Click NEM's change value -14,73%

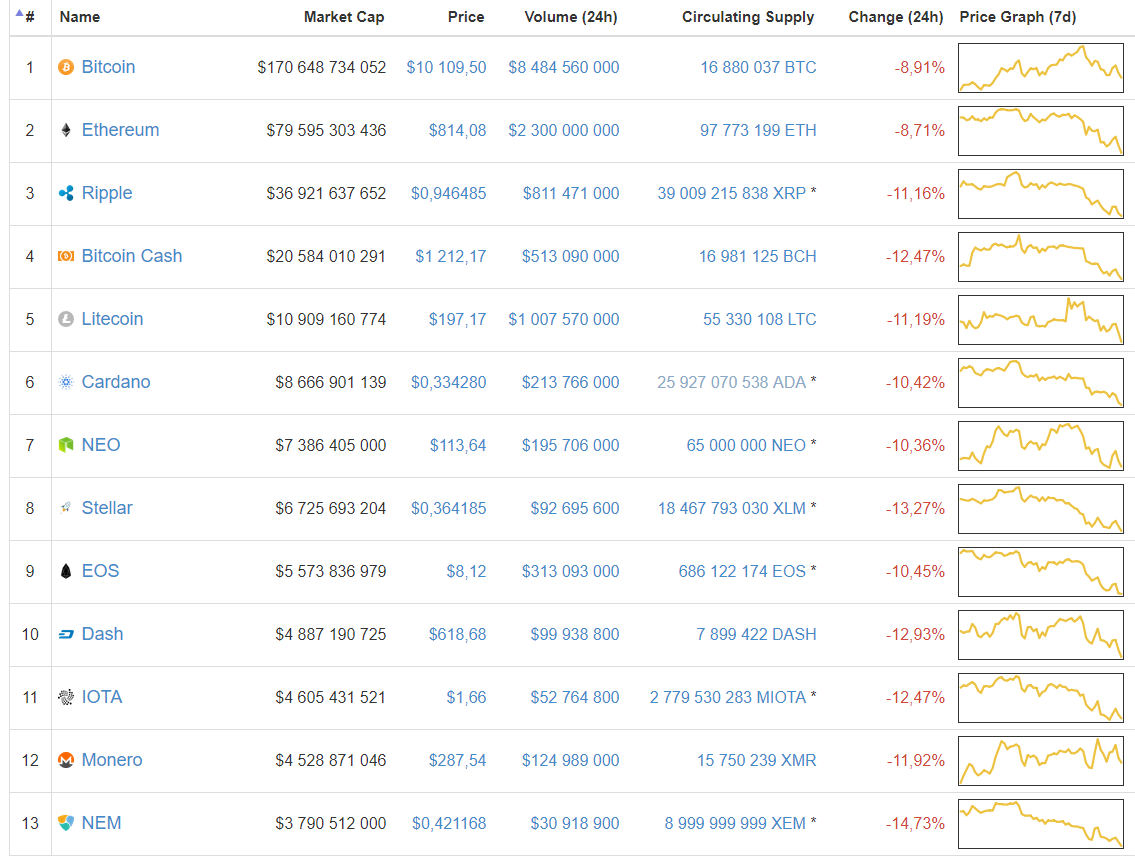point(915,823)
